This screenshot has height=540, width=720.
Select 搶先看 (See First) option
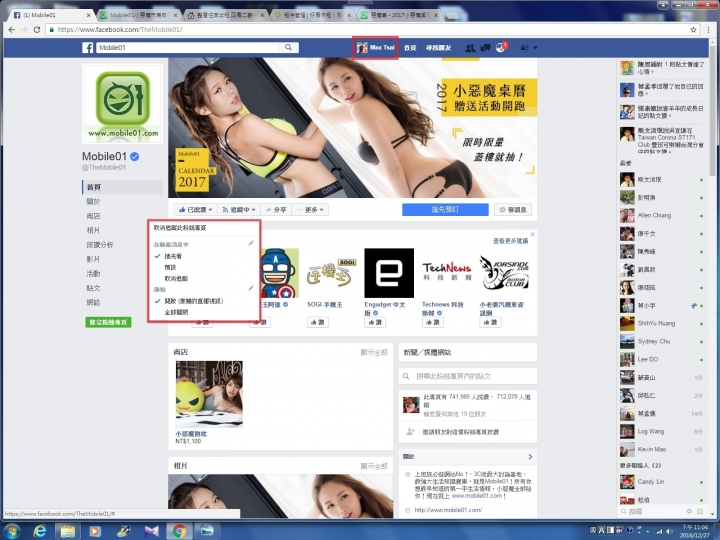coord(173,256)
